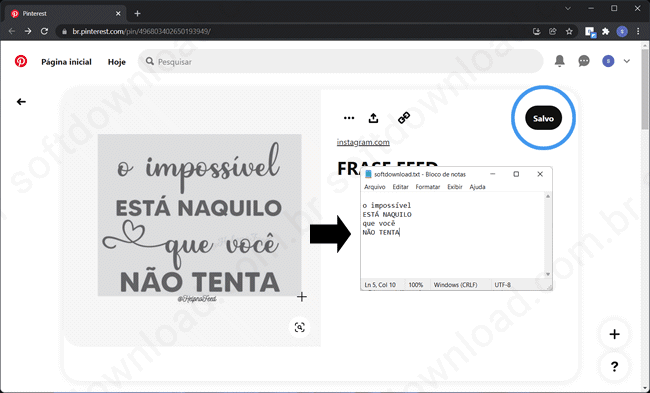Image resolution: width=650 pixels, height=393 pixels.
Task: Click Notepad scrollbar down arrow
Action: pyautogui.click(x=548, y=274)
